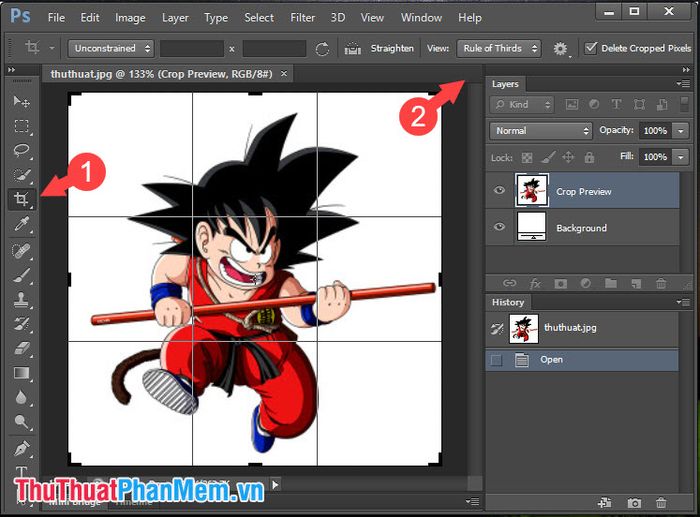This screenshot has width=700, height=517.
Task: Select the Spot Healing Brush tool
Action: 21,251
